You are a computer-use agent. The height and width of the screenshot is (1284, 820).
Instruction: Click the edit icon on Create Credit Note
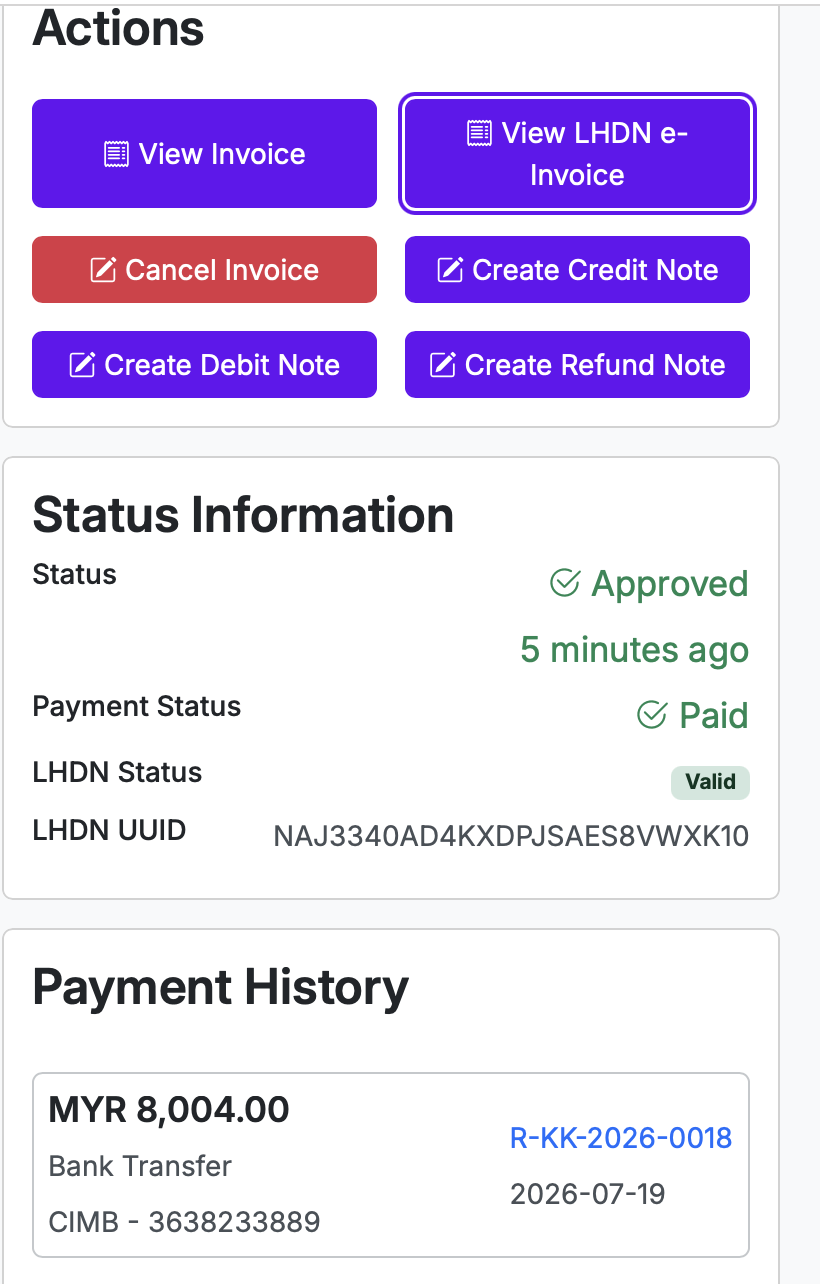pyautogui.click(x=450, y=270)
